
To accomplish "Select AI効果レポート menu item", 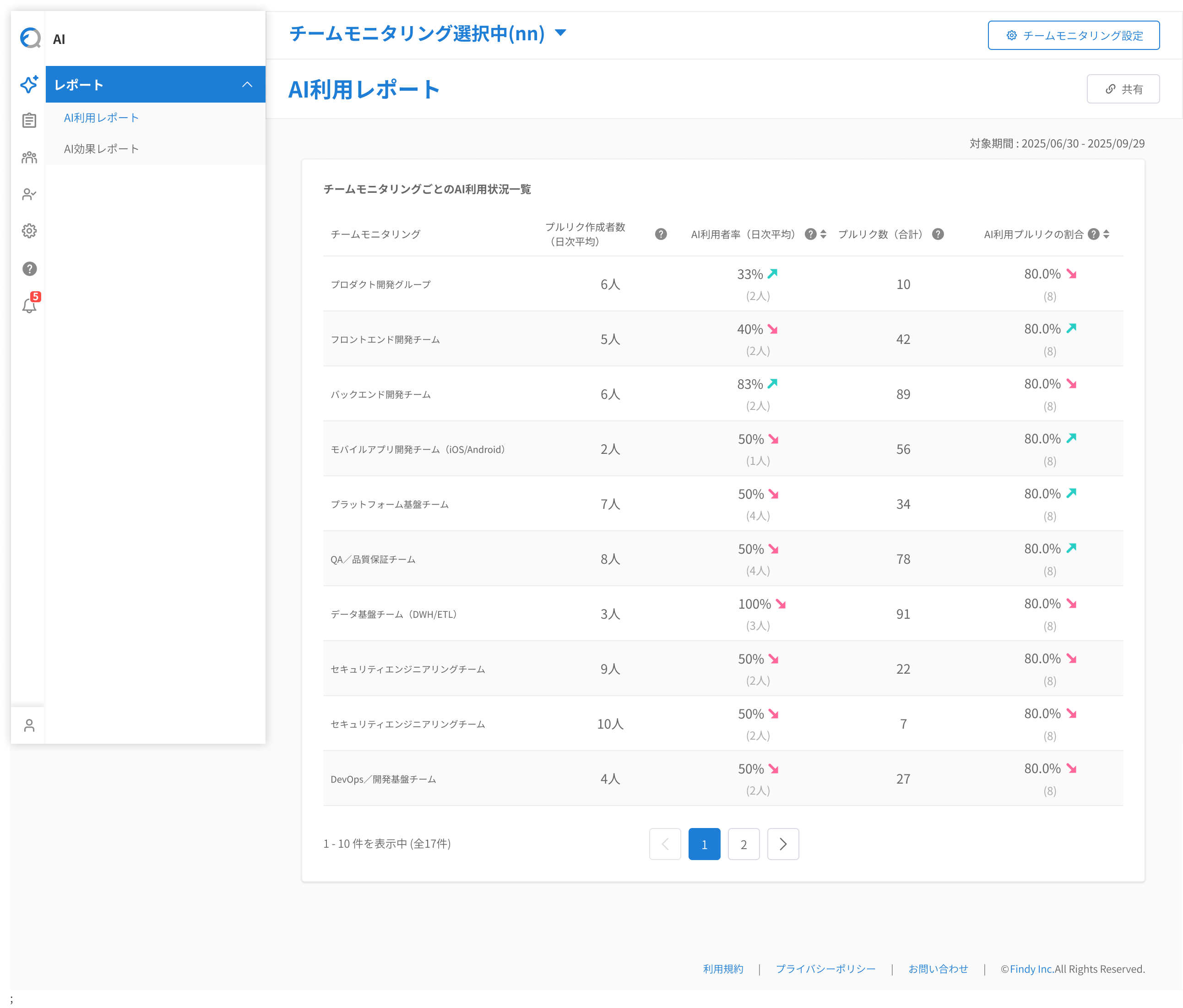I will point(101,148).
